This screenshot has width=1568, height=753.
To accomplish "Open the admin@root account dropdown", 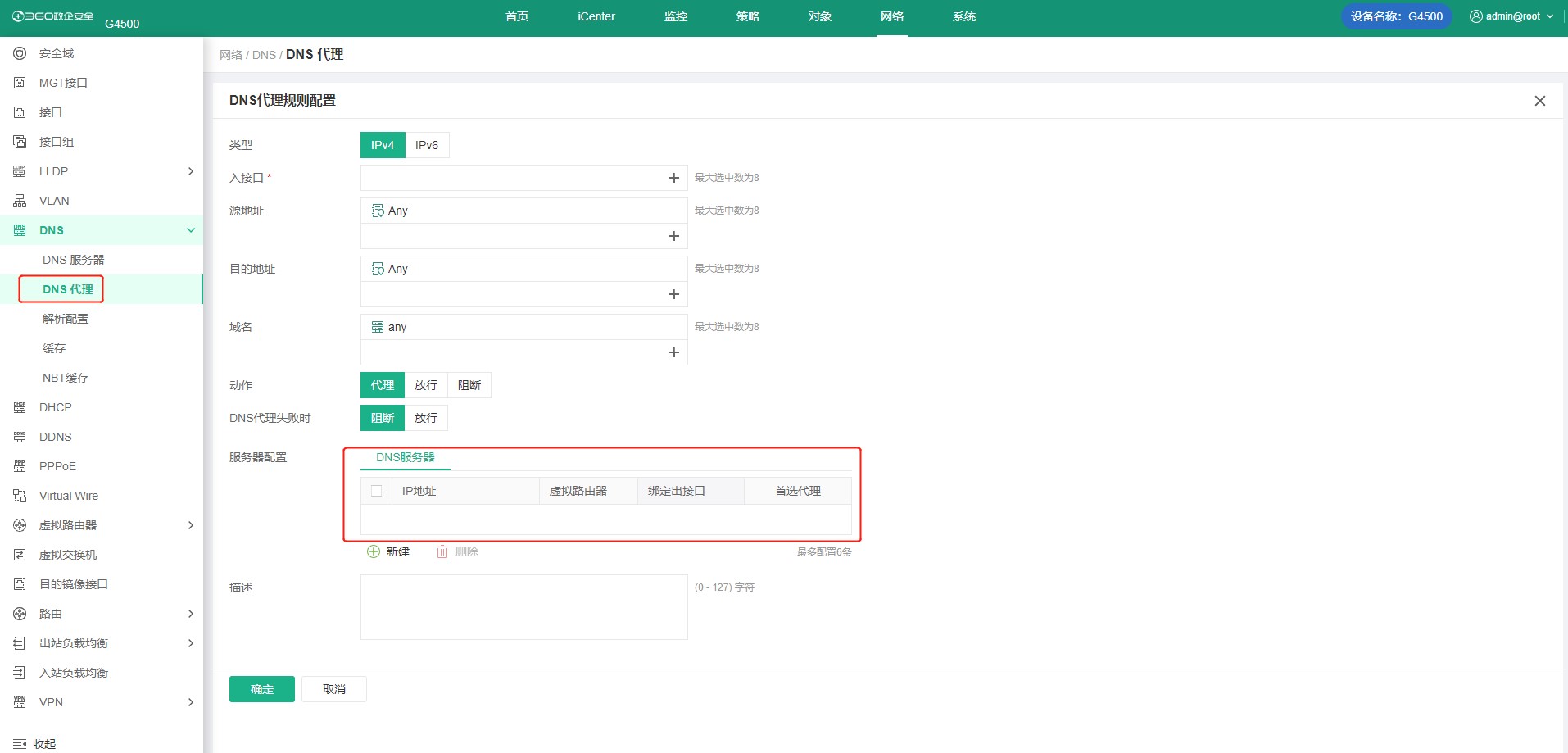I will point(1511,16).
